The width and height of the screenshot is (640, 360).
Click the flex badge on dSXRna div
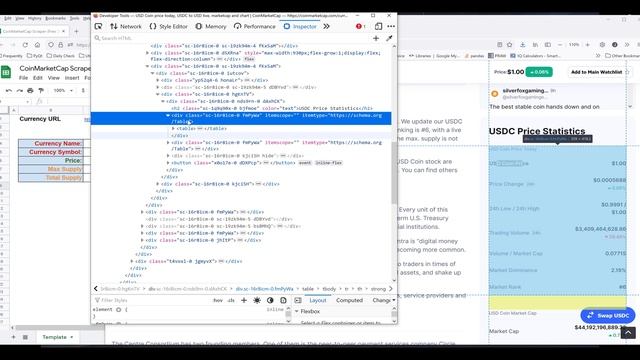(249, 59)
